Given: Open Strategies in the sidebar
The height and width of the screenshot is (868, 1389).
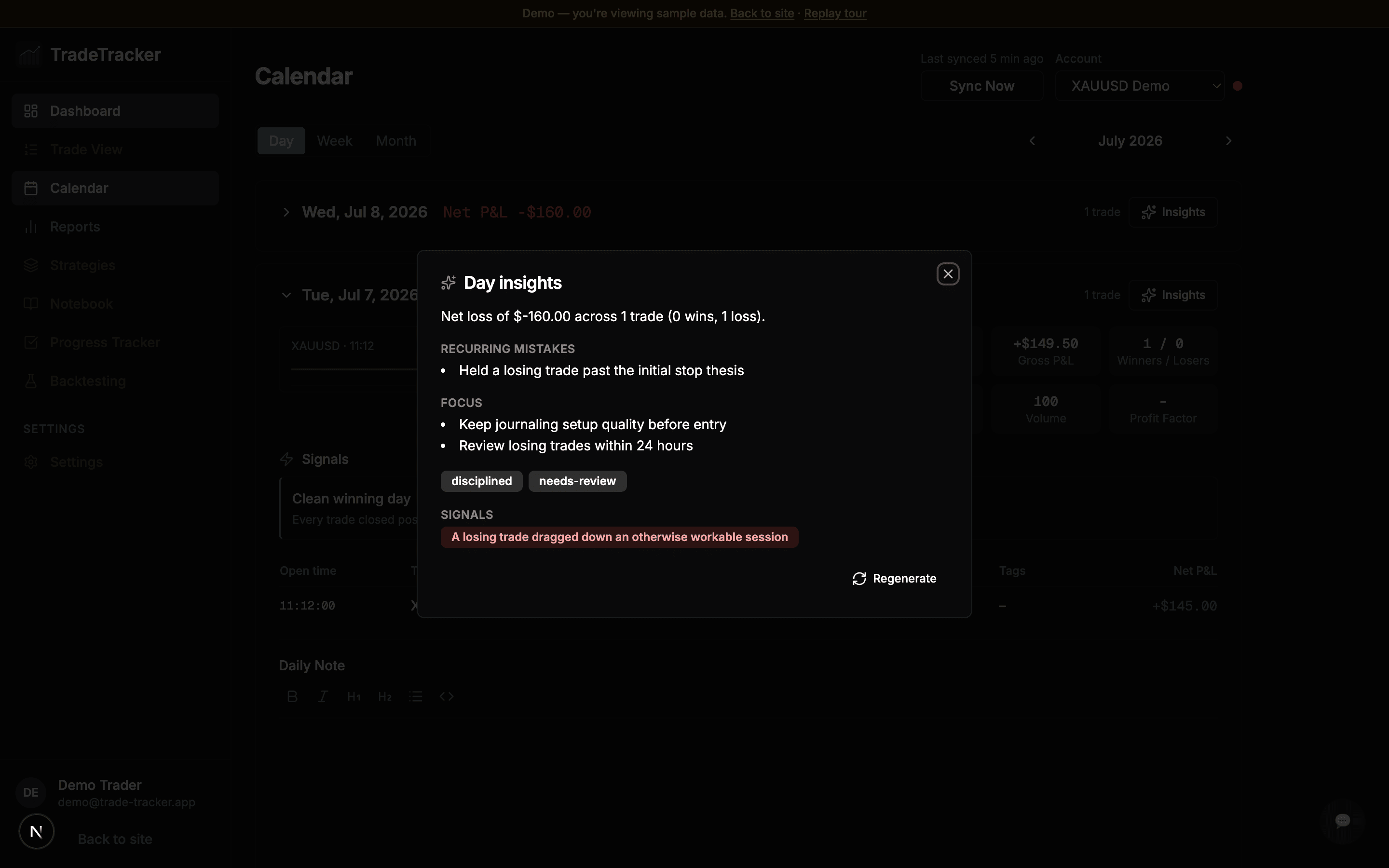Looking at the screenshot, I should [x=115, y=265].
